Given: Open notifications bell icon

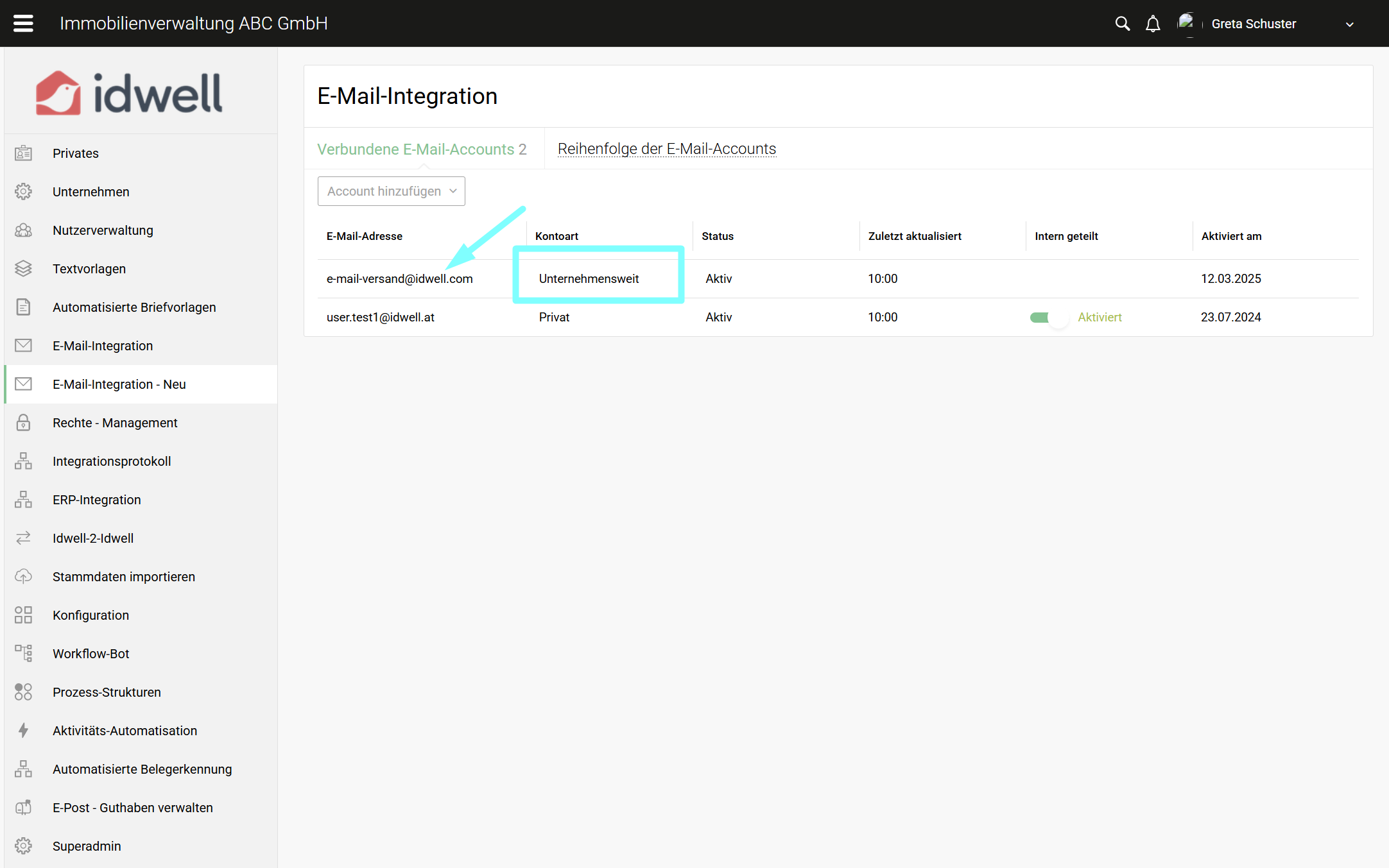Looking at the screenshot, I should tap(1153, 24).
